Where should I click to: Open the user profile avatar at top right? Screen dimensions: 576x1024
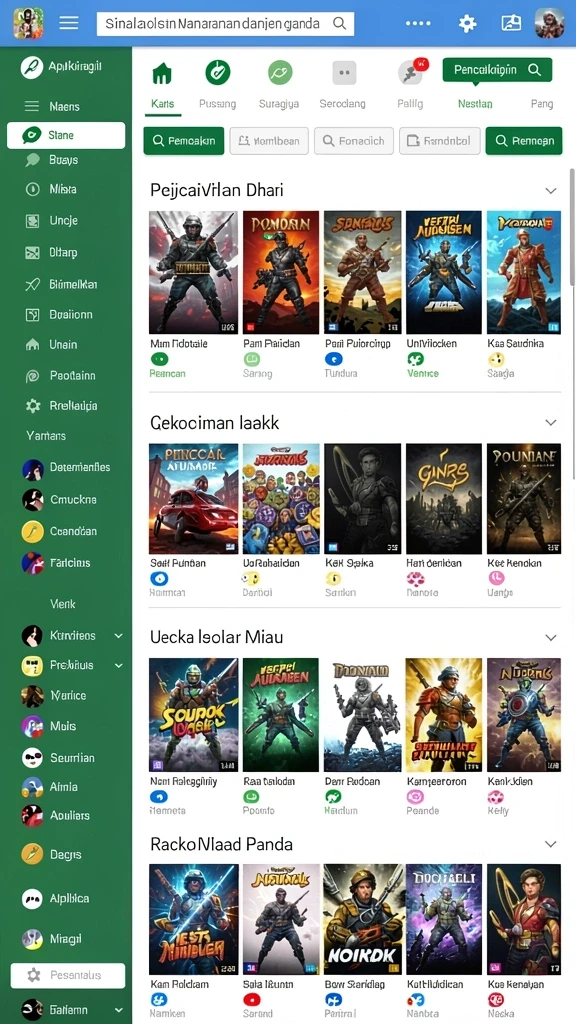pos(549,23)
